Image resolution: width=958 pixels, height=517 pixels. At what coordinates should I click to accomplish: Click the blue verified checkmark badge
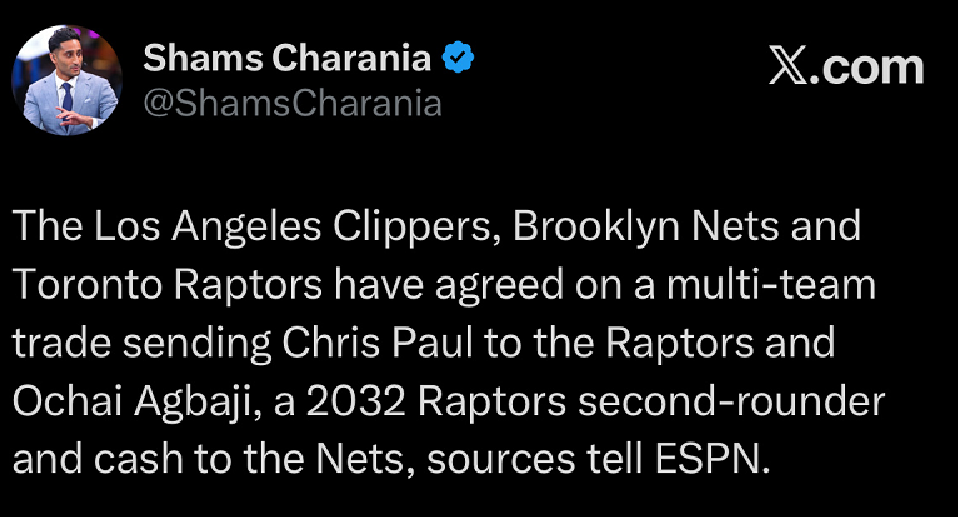pyautogui.click(x=459, y=60)
